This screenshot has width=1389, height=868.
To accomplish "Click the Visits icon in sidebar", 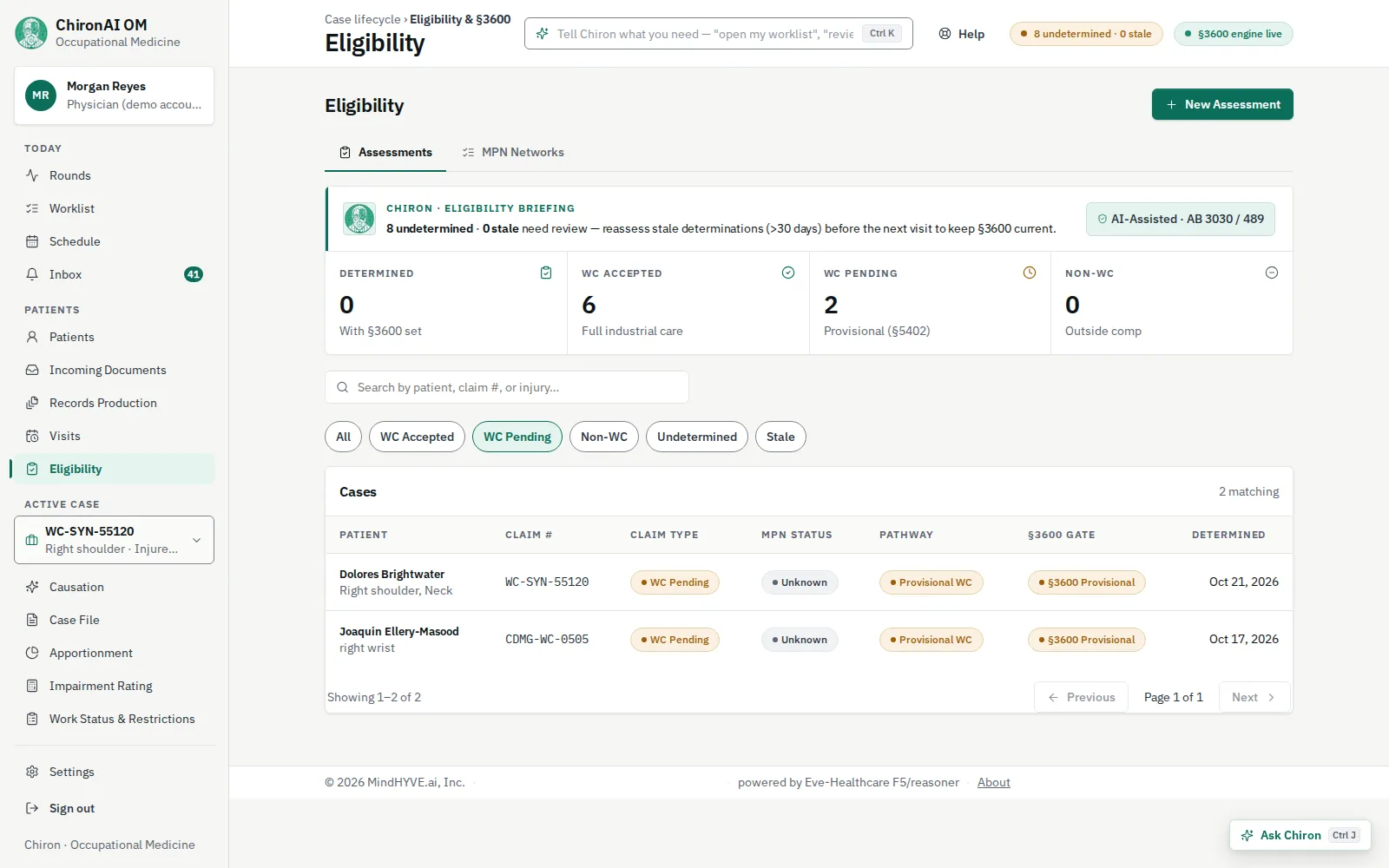I will point(32,436).
